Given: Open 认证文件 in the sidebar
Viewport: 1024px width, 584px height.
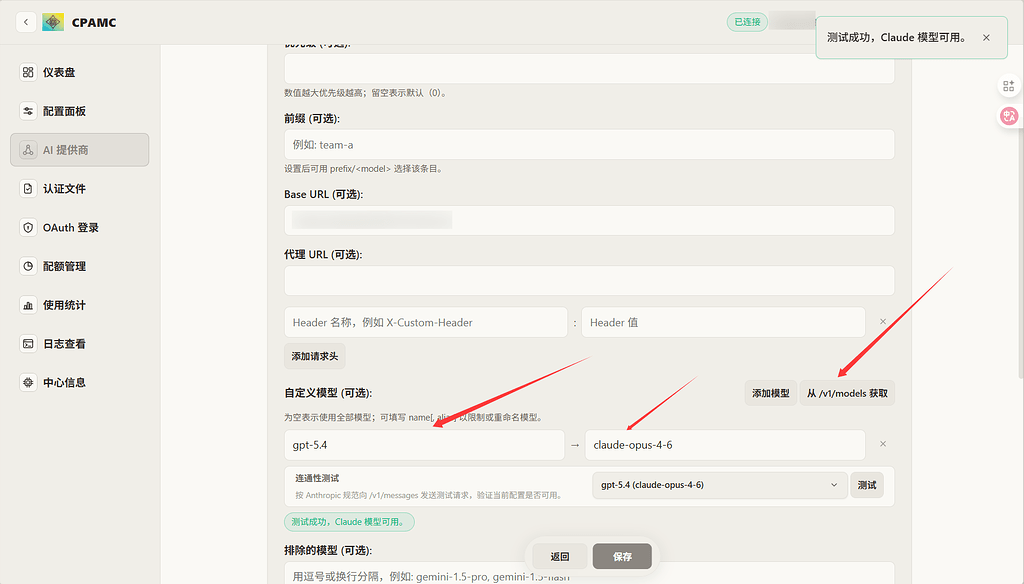Looking at the screenshot, I should click(x=80, y=189).
